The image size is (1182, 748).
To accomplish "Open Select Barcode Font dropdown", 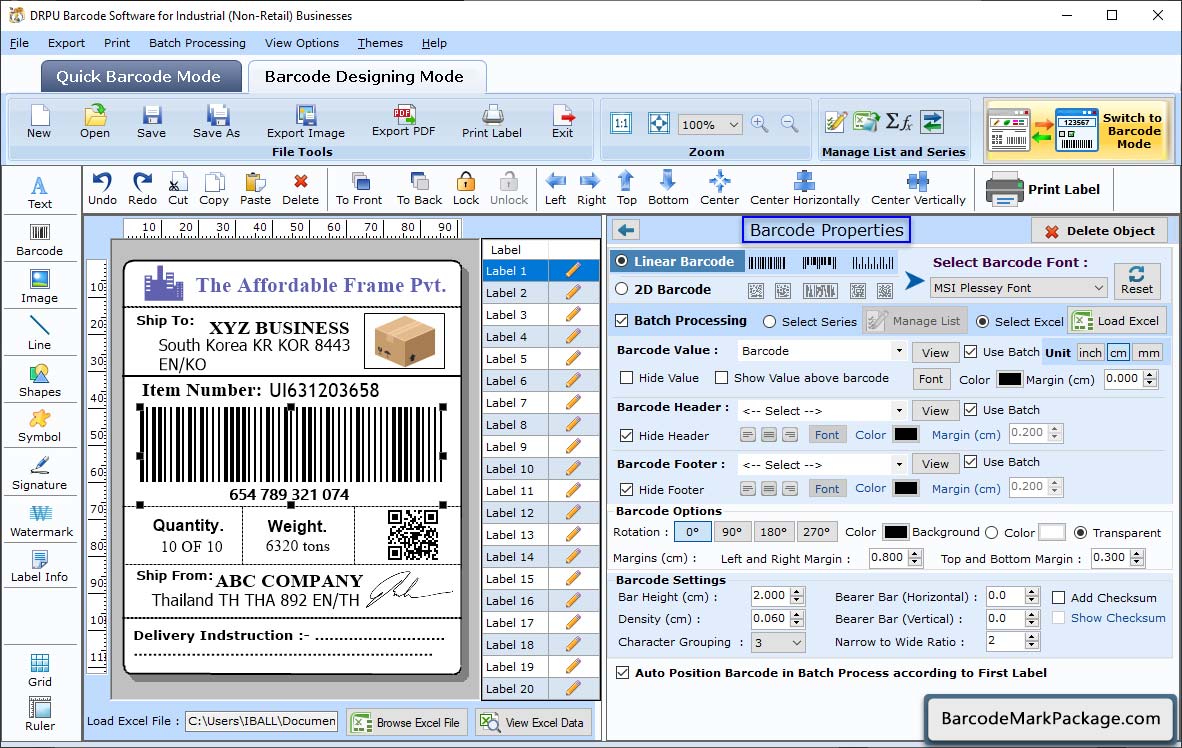I will tap(1018, 287).
